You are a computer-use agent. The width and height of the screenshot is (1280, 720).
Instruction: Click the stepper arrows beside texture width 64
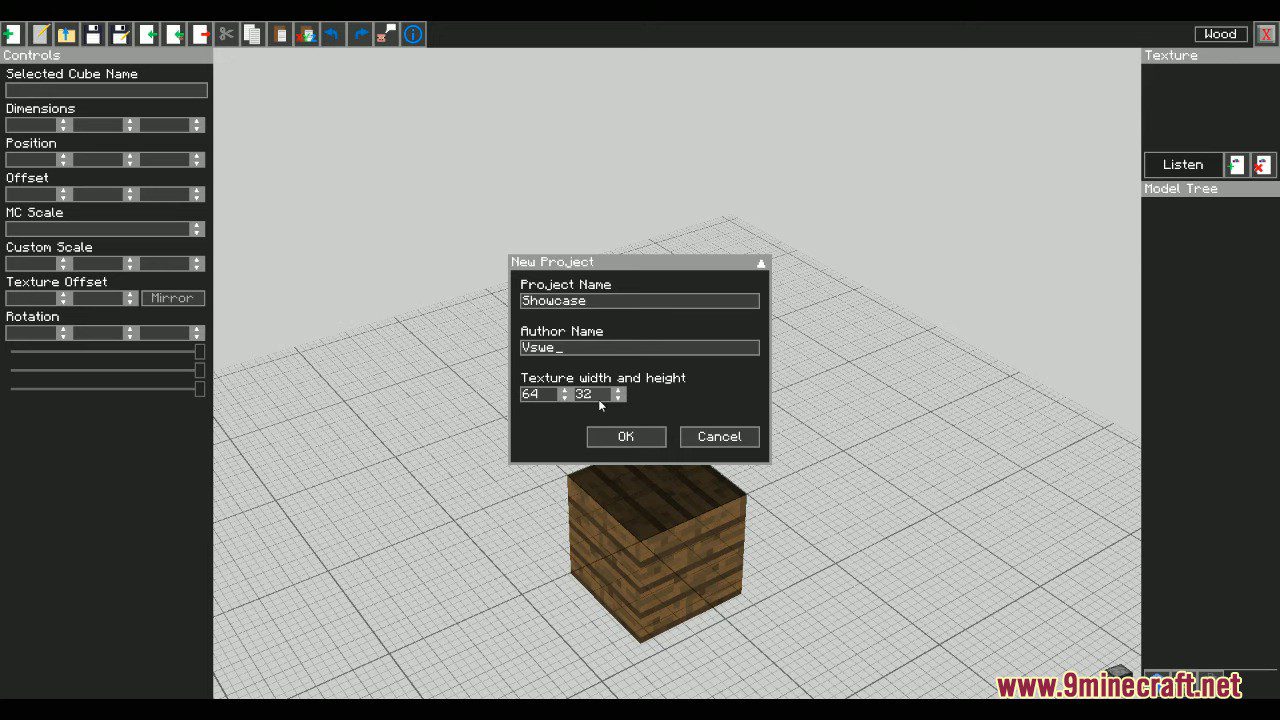click(x=565, y=394)
